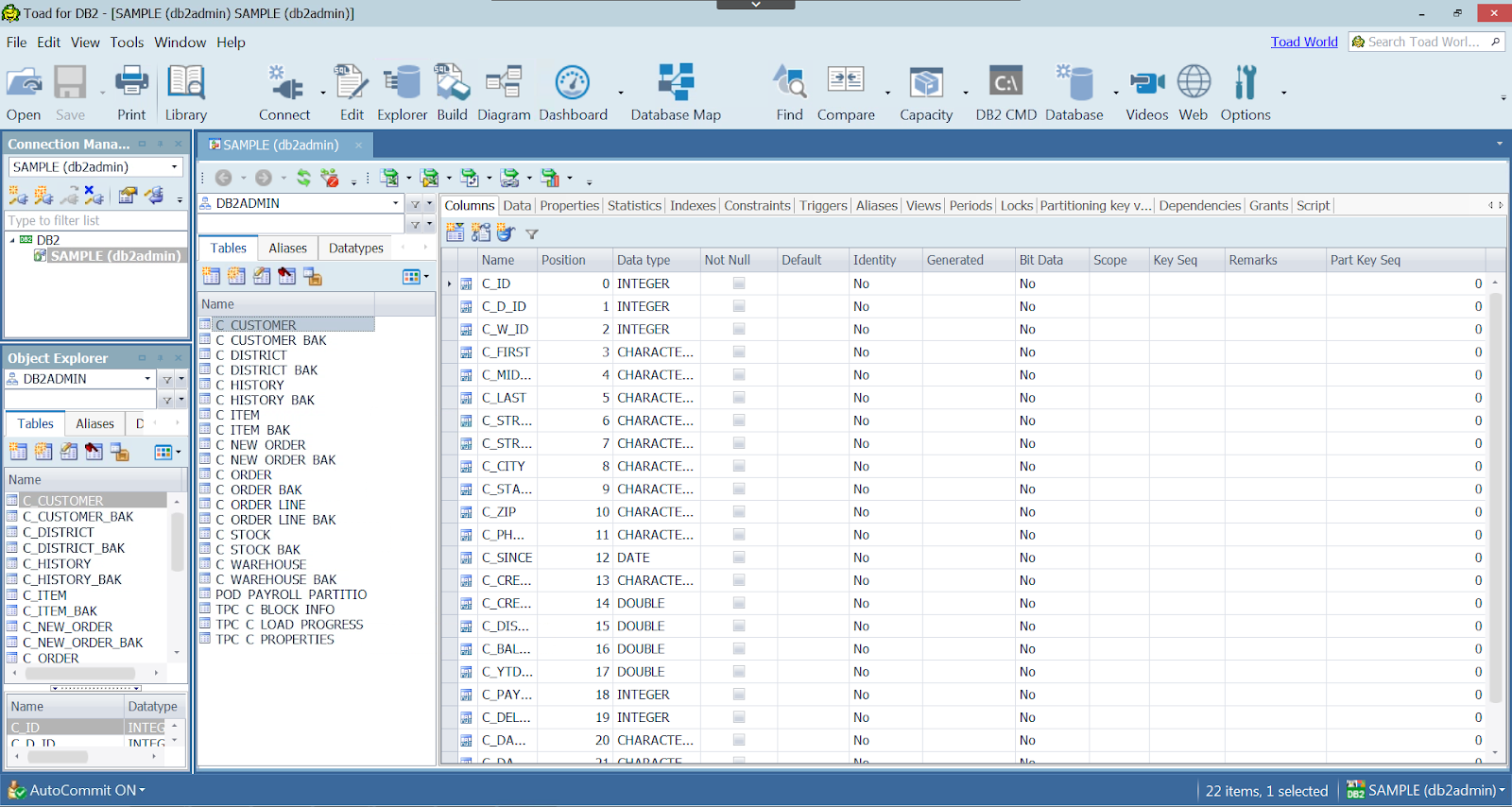Open the Compare toolbar dropdown arrow
Viewport: 1512px width, 807px height.
click(x=887, y=93)
